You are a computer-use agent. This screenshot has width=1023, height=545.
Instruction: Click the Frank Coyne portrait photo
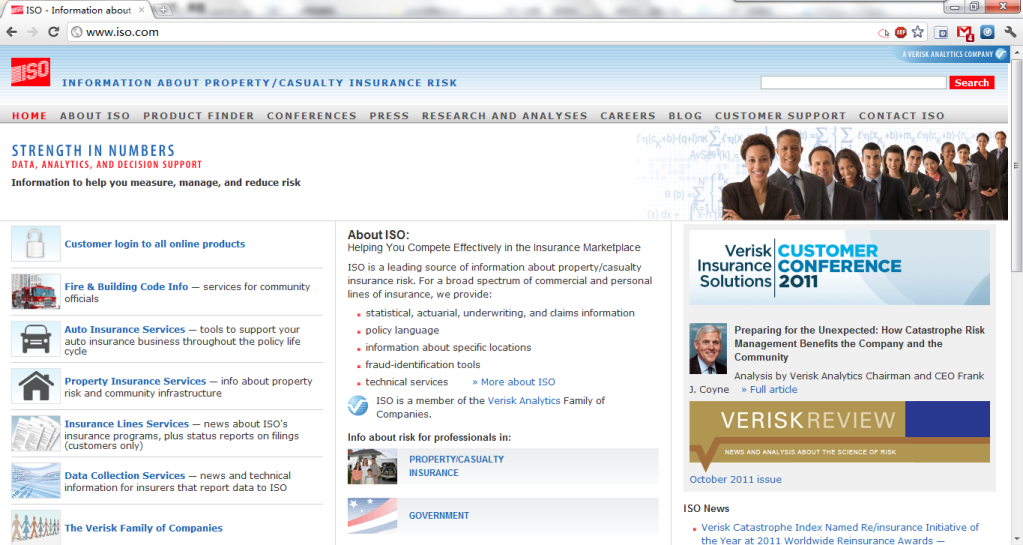708,349
